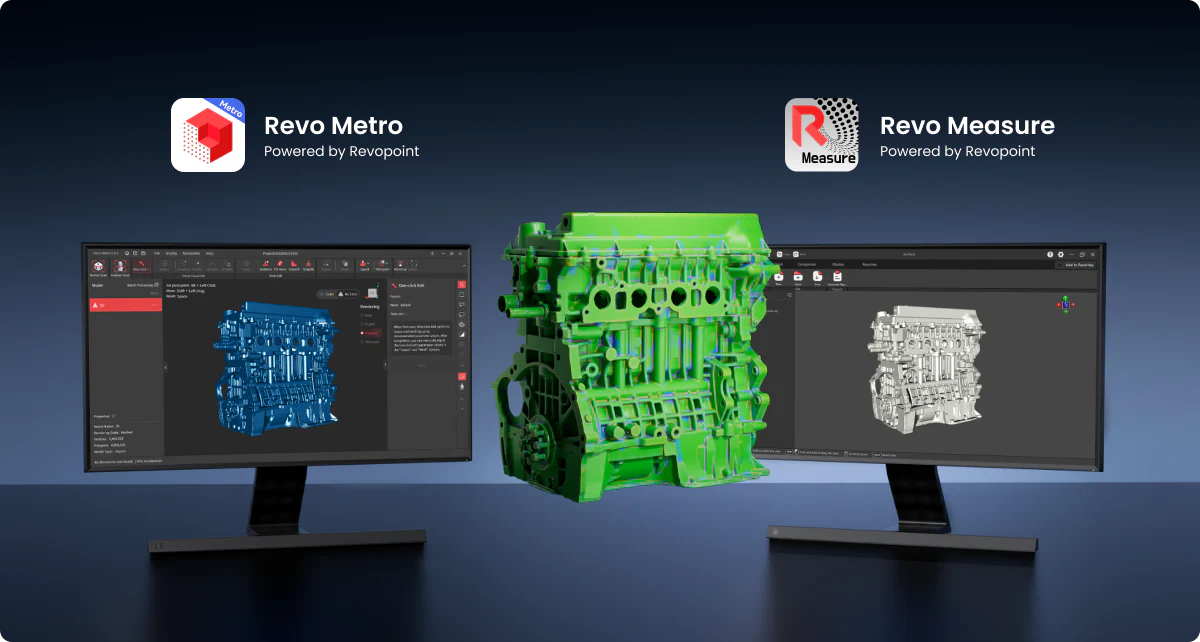
Task: Switch to Favorites tab in Revo Measure
Action: point(869,264)
